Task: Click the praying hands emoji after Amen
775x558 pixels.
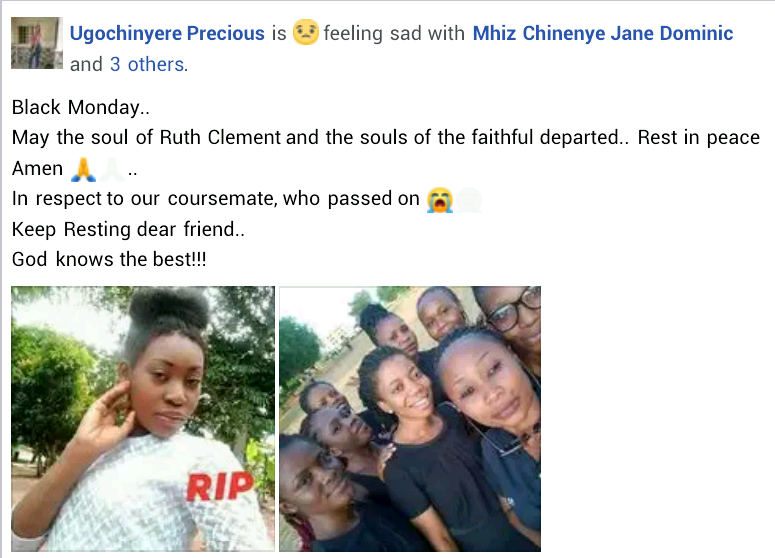Action: click(x=83, y=169)
